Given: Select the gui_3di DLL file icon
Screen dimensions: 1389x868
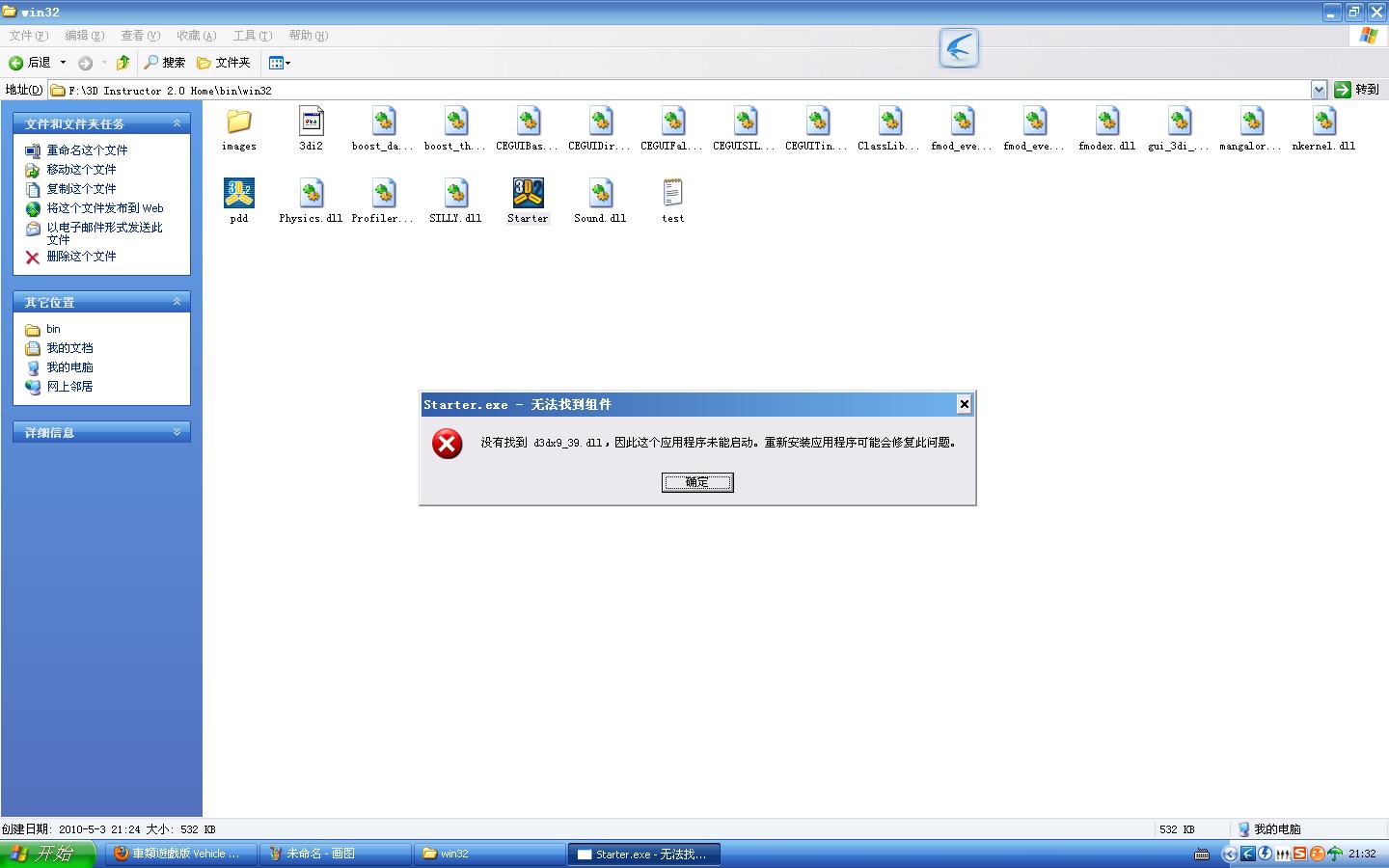Looking at the screenshot, I should pos(1179,122).
